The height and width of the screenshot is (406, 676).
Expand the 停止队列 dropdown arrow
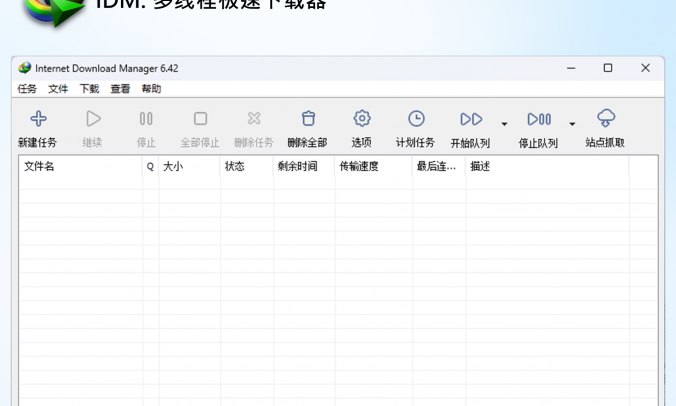point(572,124)
